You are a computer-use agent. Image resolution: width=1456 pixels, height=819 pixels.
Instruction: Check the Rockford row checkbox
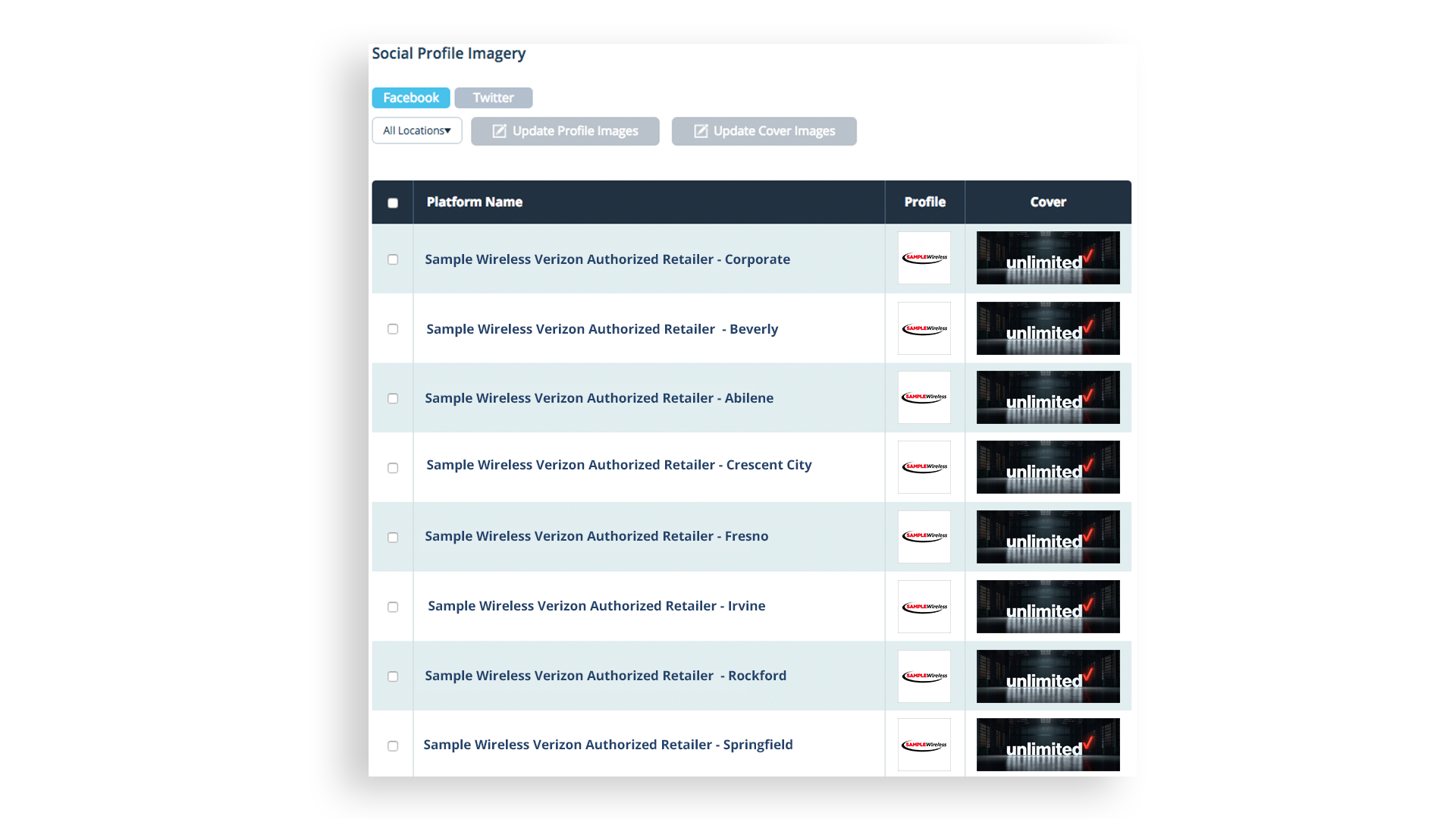(393, 676)
